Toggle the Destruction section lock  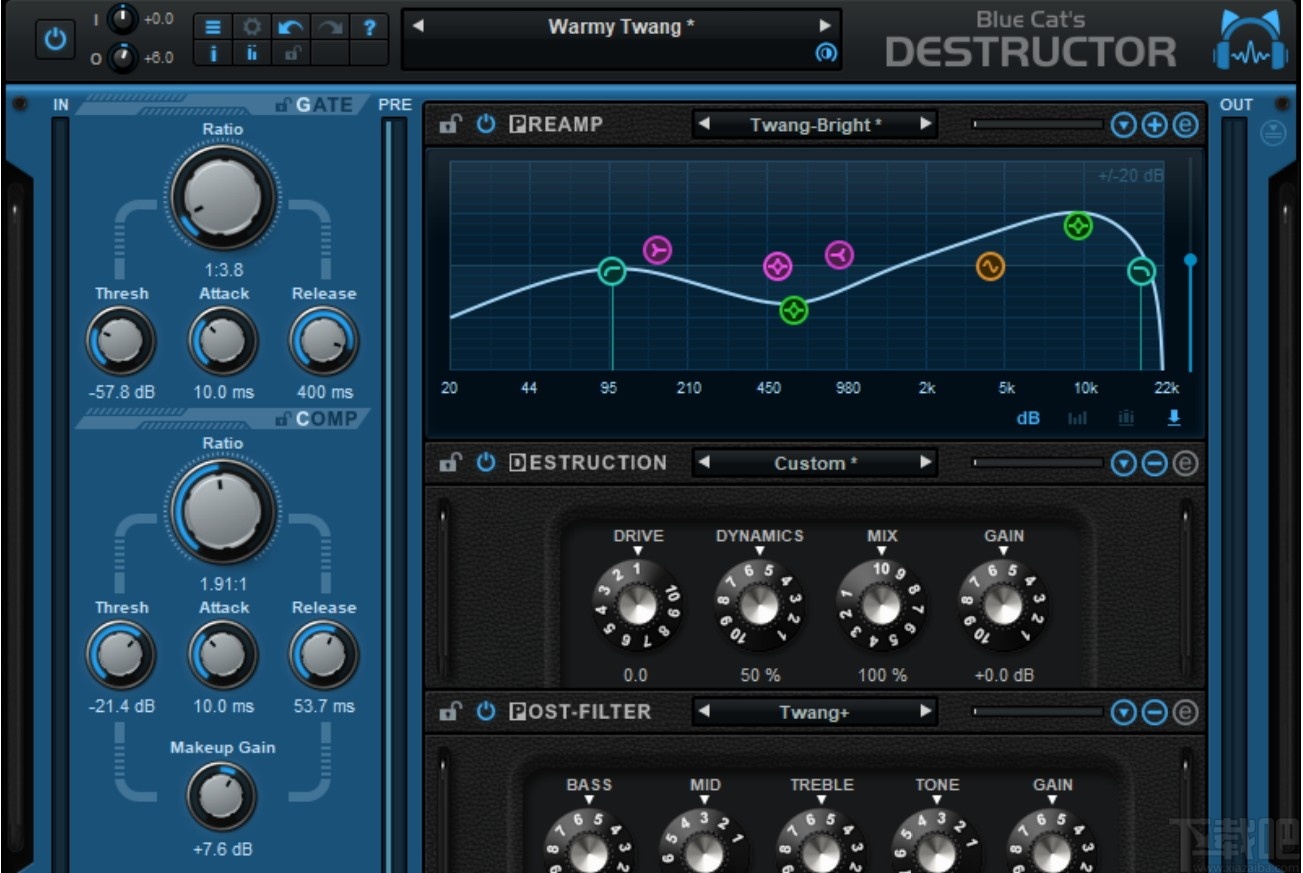451,463
